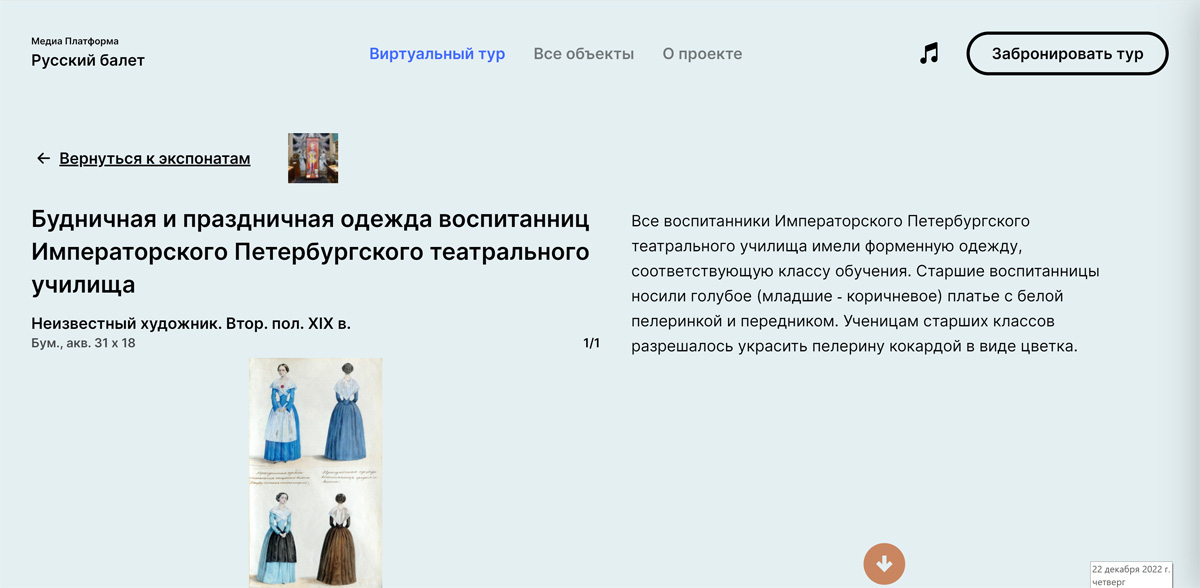
Task: Click the exhibit title Будничная и праздничная одежда
Action: click(x=310, y=252)
